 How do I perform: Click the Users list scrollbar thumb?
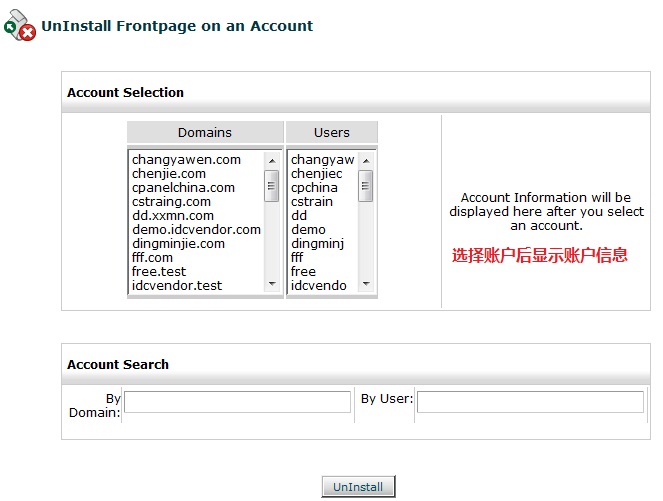[x=366, y=186]
